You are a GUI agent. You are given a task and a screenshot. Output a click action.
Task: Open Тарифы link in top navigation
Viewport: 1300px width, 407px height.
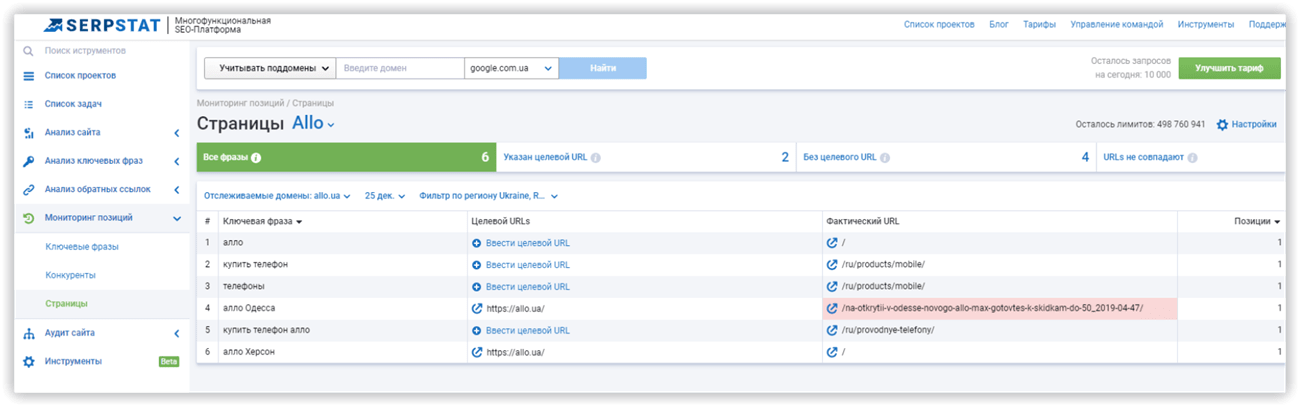[x=1039, y=24]
